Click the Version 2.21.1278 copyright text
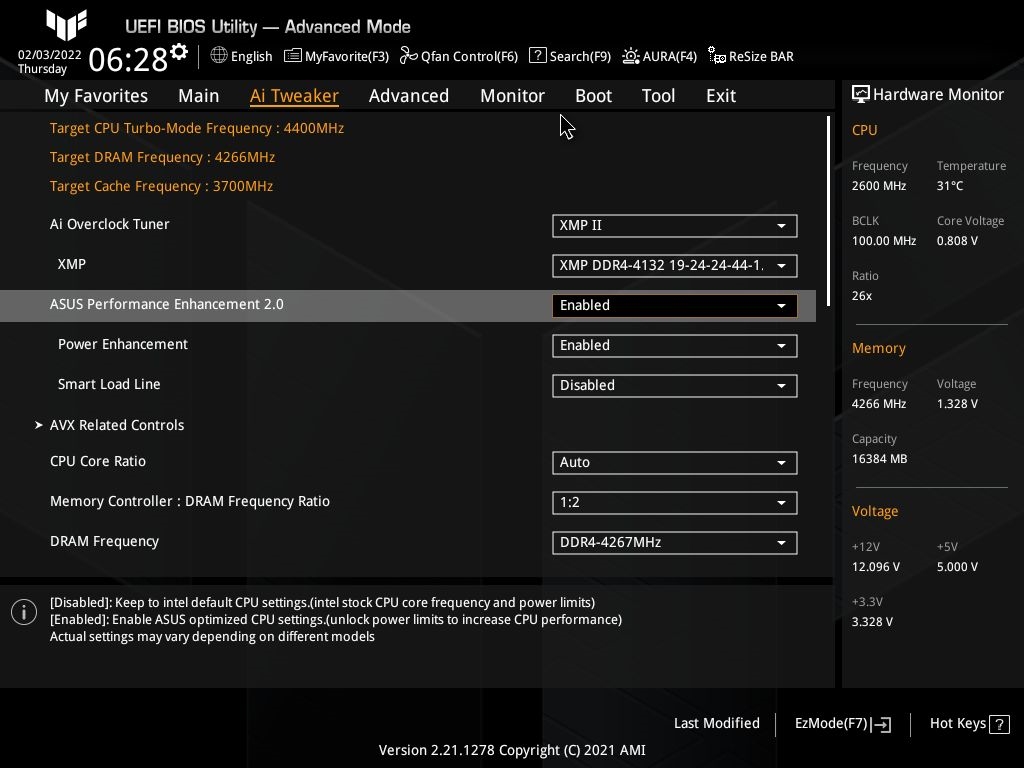Image resolution: width=1024 pixels, height=768 pixels. [x=512, y=750]
